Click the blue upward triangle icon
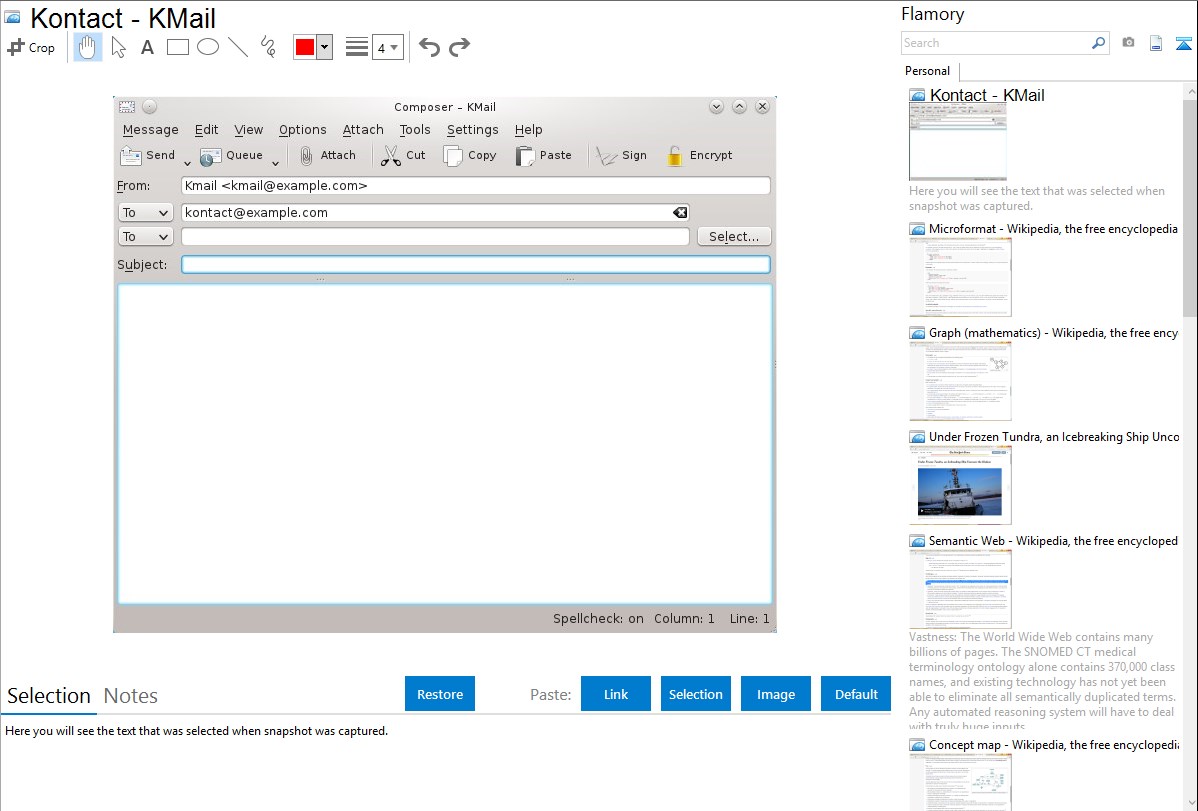The image size is (1198, 811). pos(1183,43)
